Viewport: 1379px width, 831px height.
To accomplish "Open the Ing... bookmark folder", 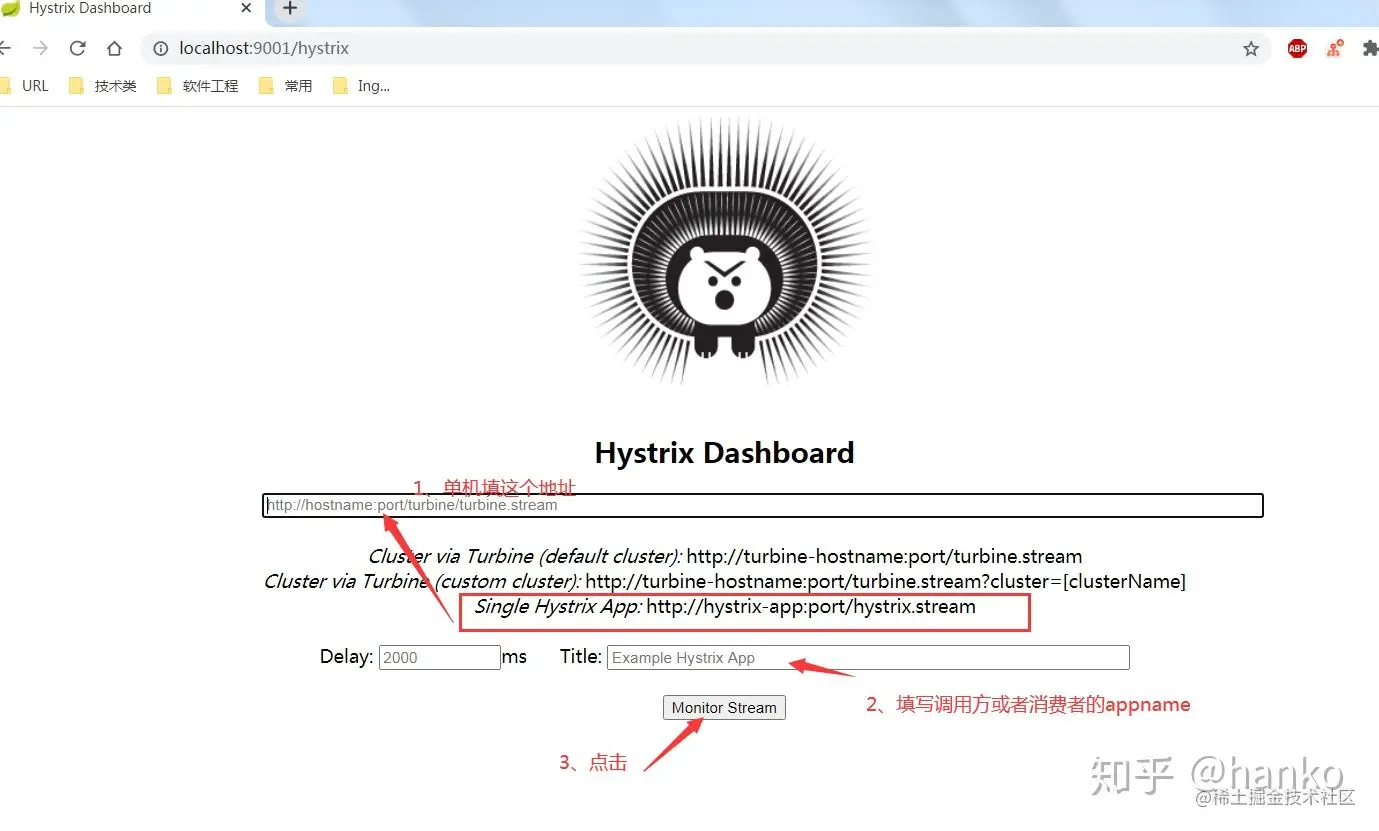I will 362,86.
